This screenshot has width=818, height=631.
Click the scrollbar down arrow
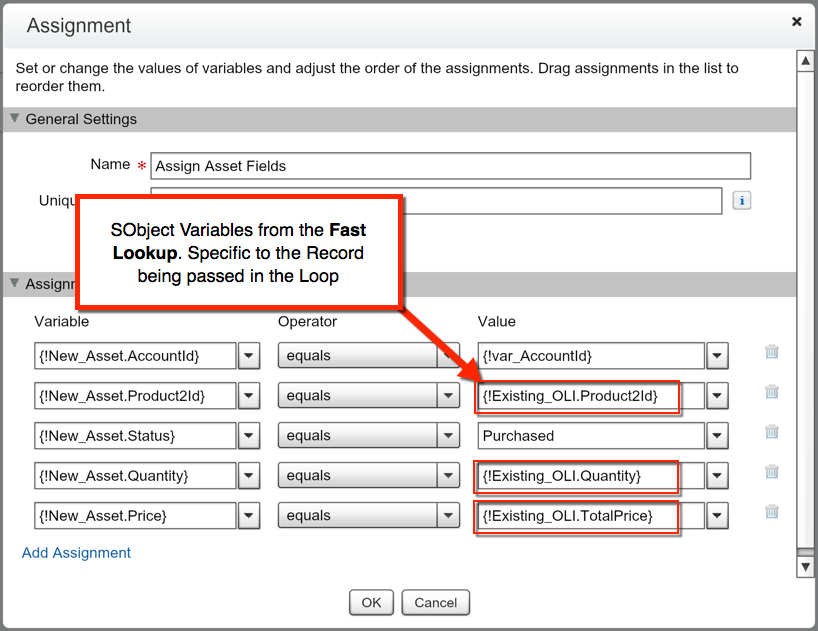click(x=805, y=567)
